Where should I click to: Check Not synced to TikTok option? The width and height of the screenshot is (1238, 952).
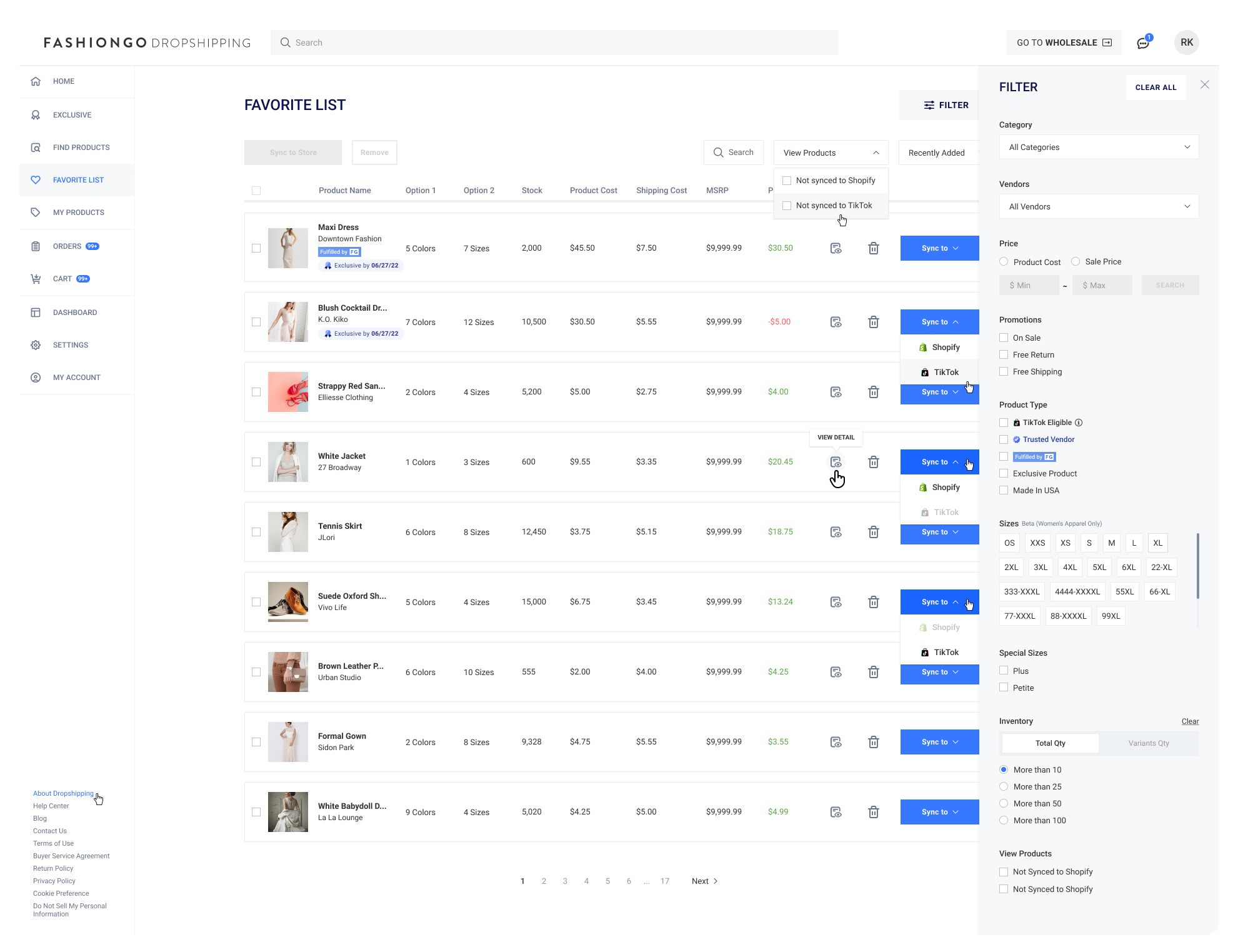tap(787, 206)
